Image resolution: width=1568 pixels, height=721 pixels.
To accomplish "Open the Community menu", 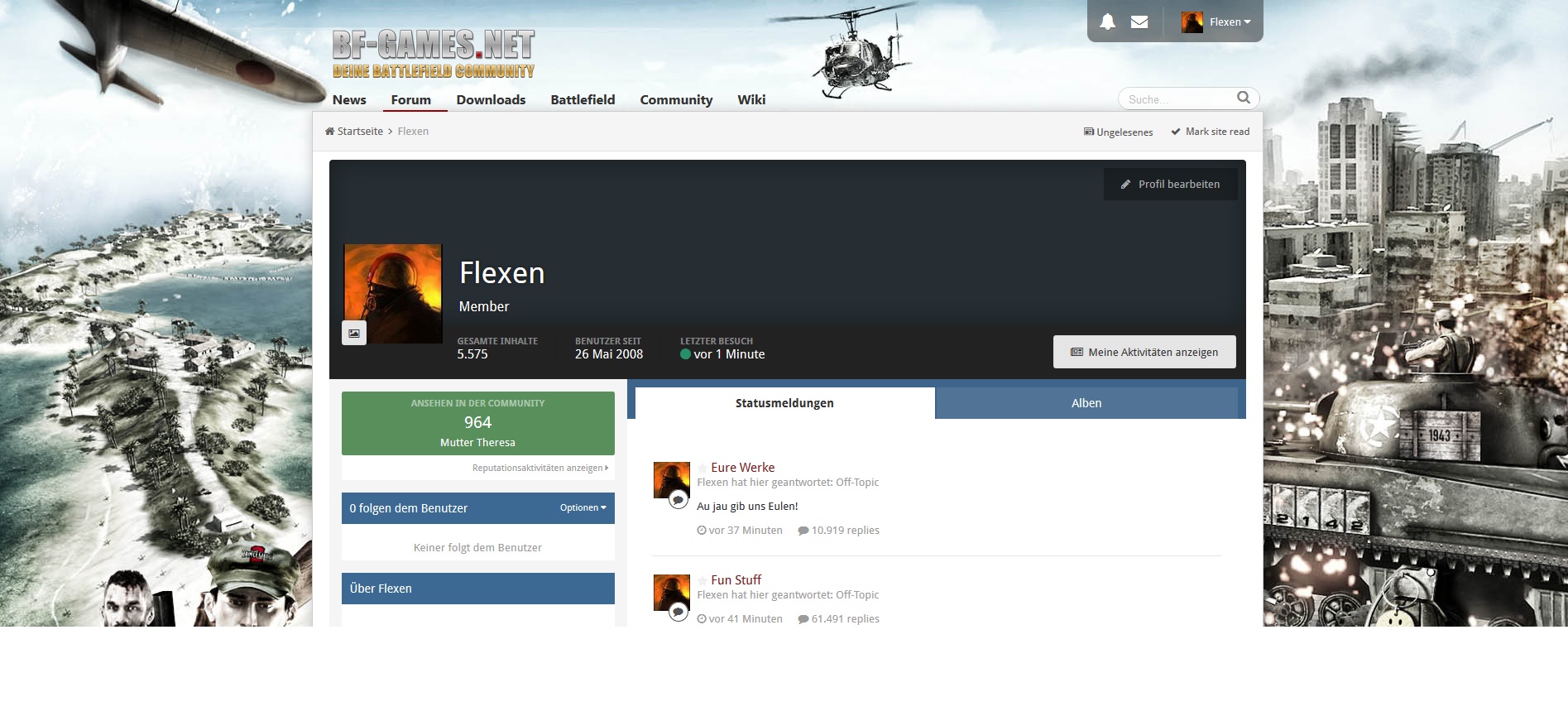I will [x=676, y=99].
